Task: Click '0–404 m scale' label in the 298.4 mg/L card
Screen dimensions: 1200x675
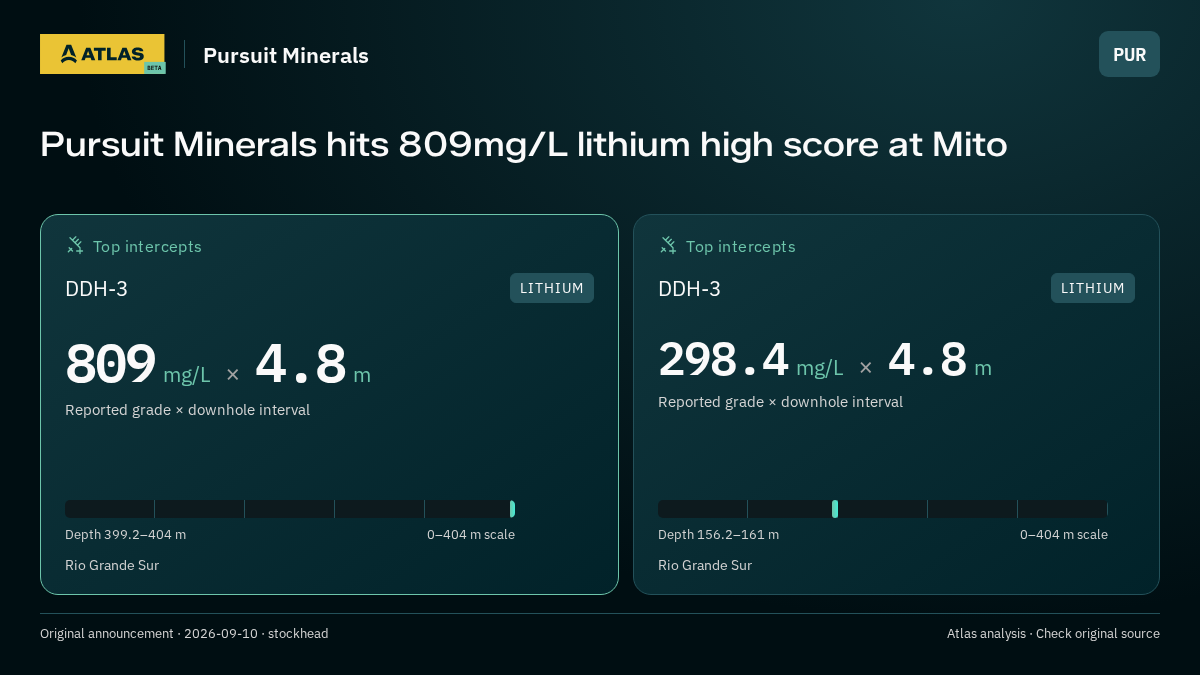Action: point(1064,534)
